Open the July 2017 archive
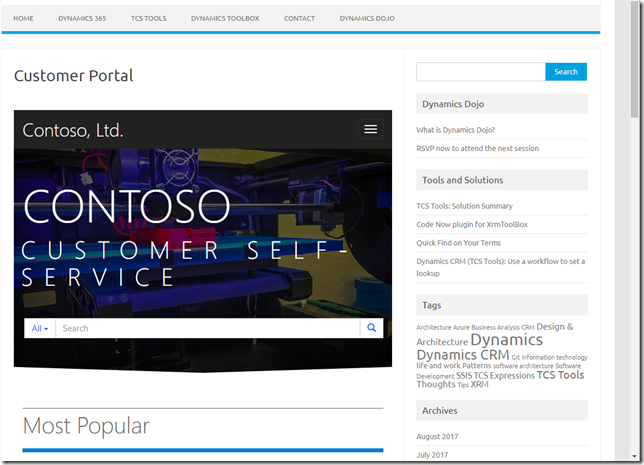Viewport: 644px width, 465px height. pyautogui.click(x=432, y=455)
